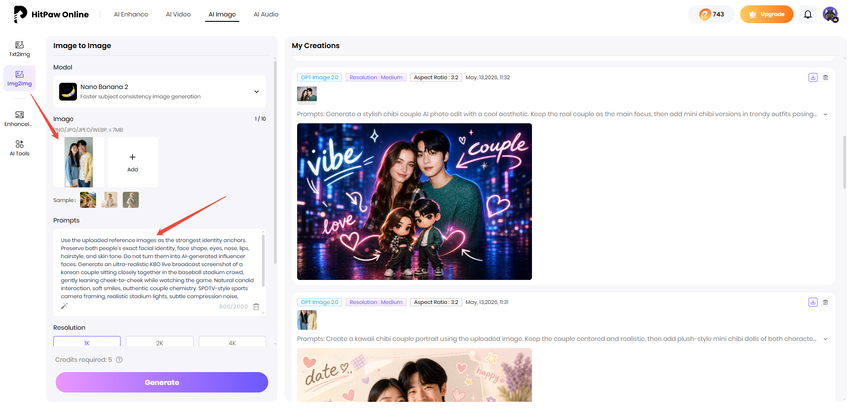Click the Nano Banana 2 model icon
This screenshot has height=409, width=854.
[x=68, y=91]
